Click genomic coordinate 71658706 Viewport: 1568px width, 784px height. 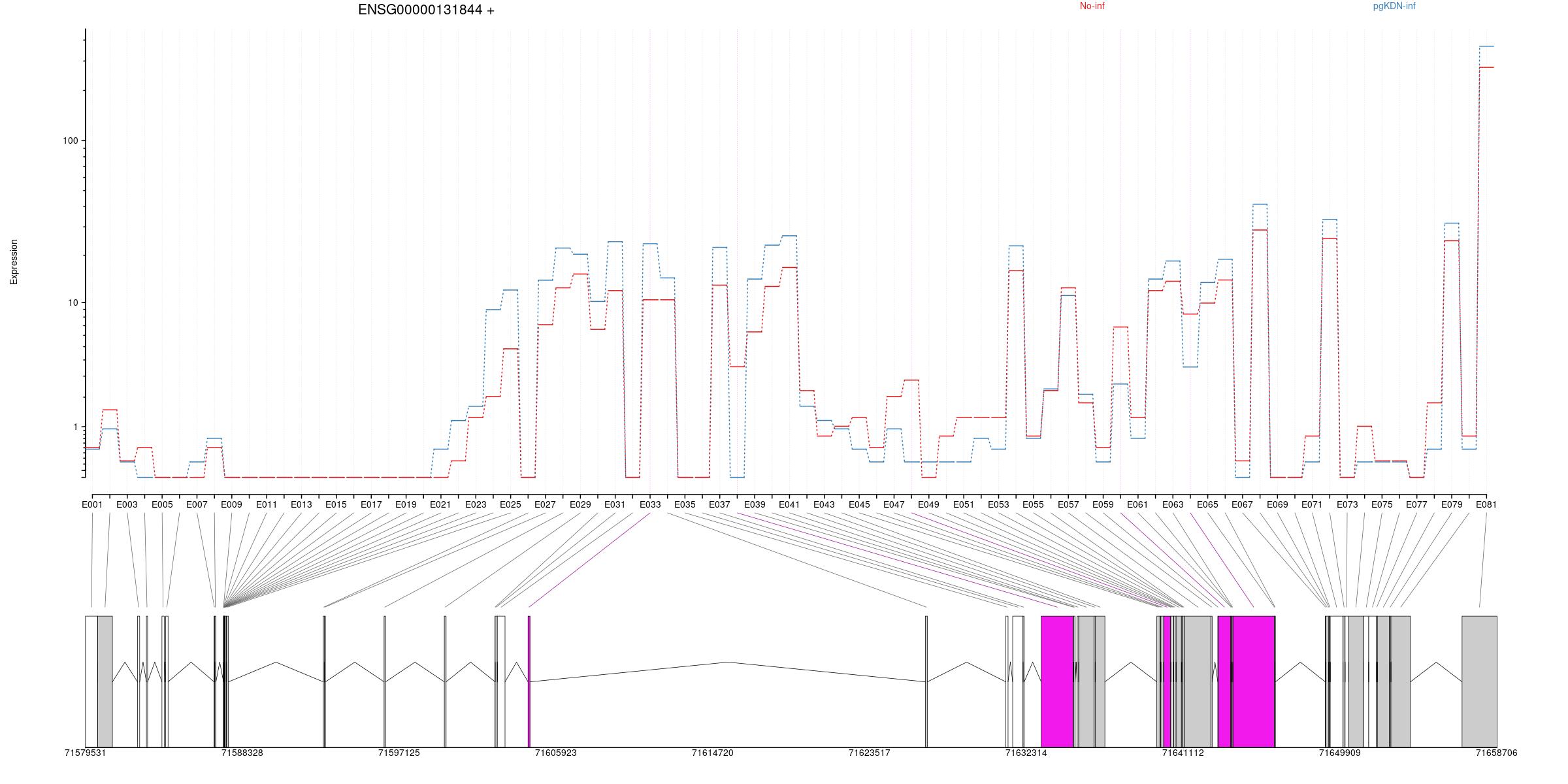click(1496, 753)
